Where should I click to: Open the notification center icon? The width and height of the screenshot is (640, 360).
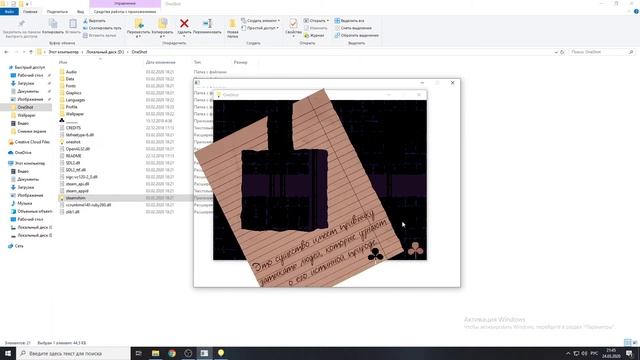point(629,353)
